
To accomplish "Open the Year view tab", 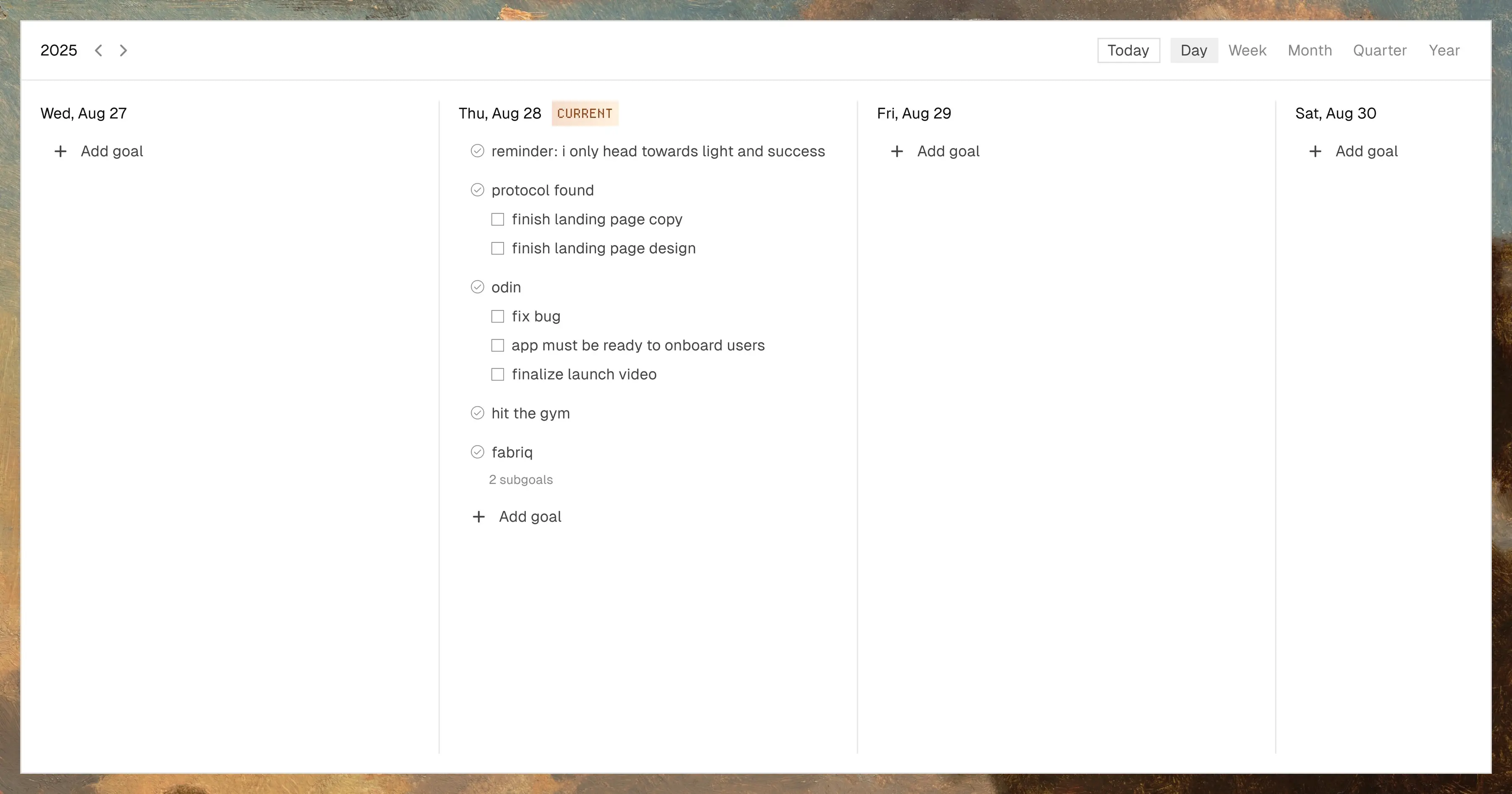I will 1444,50.
